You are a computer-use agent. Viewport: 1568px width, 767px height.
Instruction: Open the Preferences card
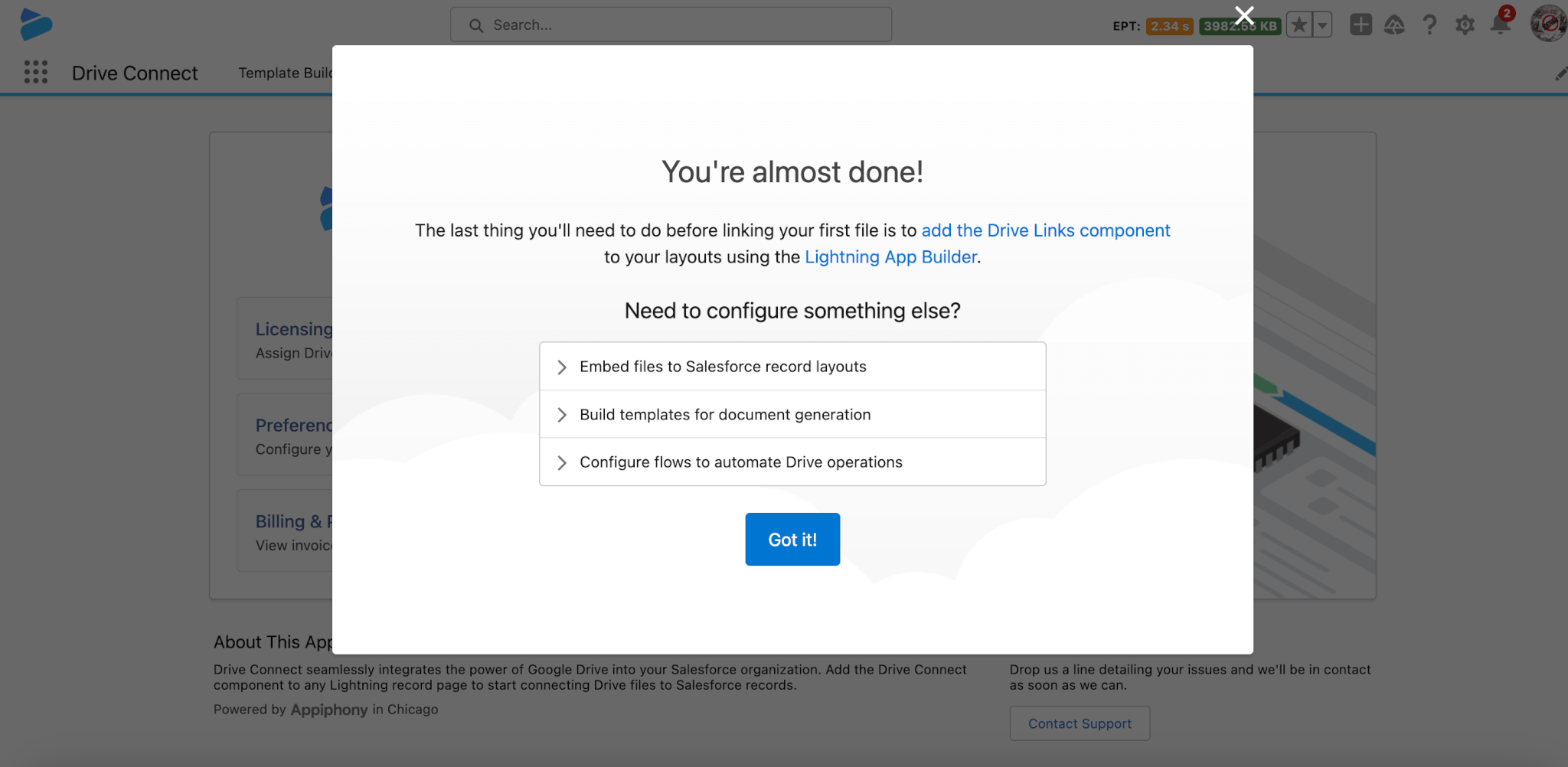pos(285,436)
